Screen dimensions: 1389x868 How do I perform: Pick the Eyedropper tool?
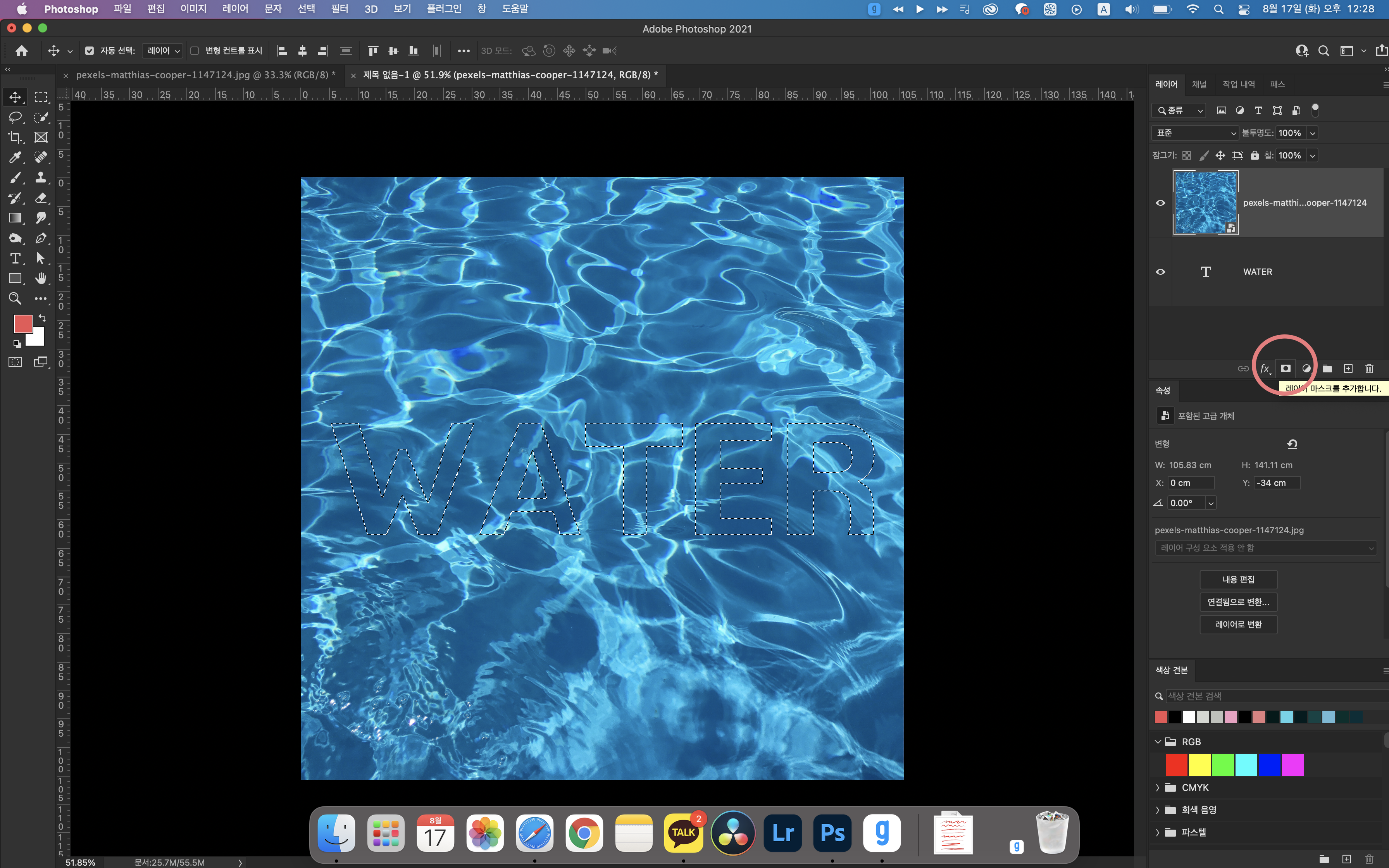[x=16, y=157]
